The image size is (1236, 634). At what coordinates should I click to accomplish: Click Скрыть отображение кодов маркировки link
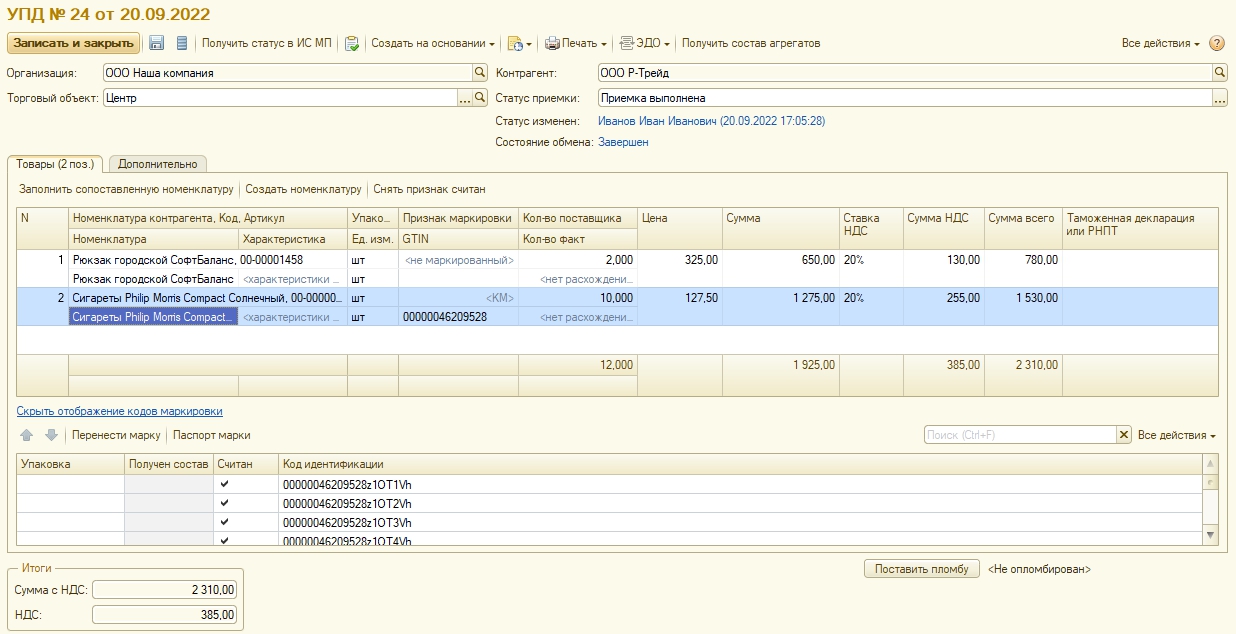(x=119, y=411)
